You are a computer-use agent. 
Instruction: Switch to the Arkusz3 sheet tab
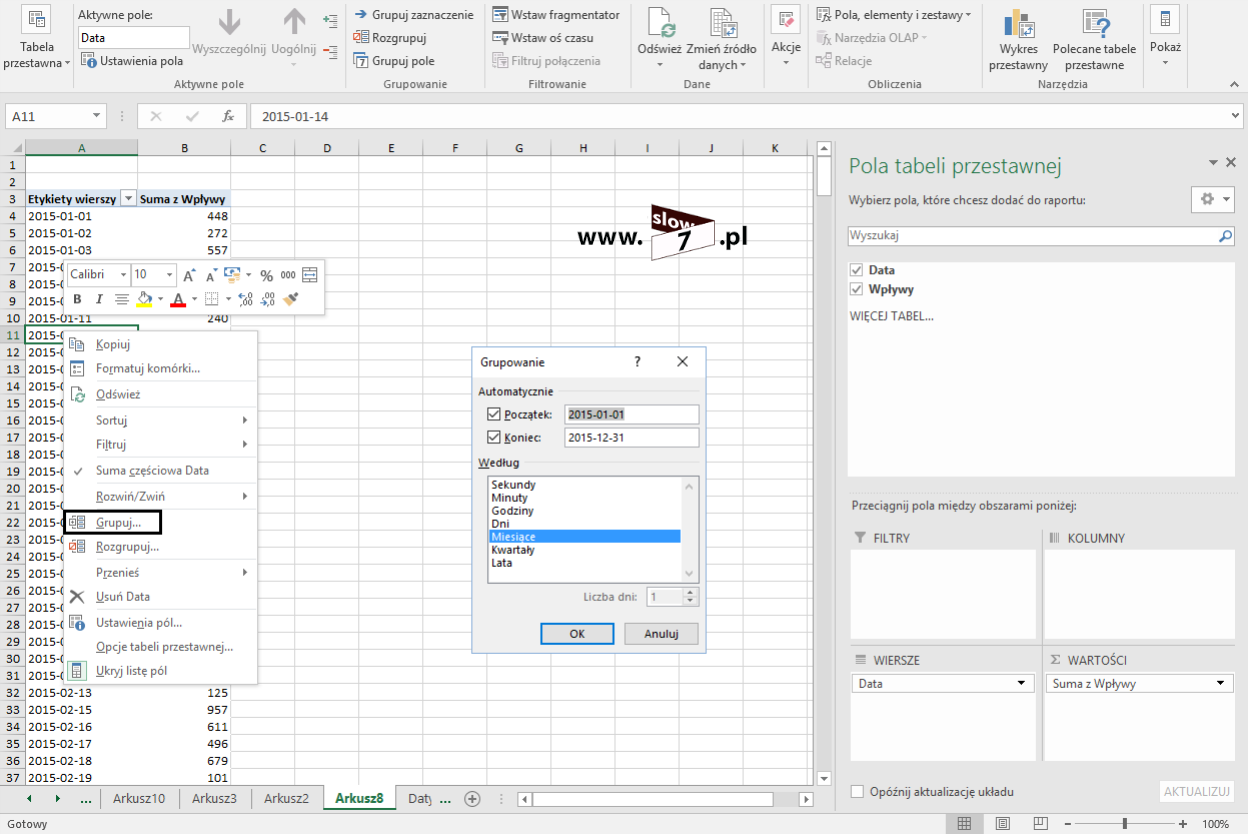click(215, 798)
